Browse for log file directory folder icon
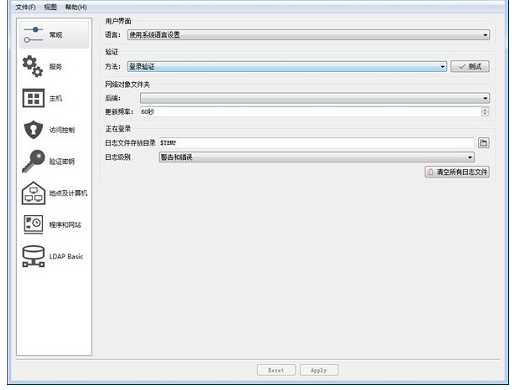The image size is (516, 390). tap(484, 143)
